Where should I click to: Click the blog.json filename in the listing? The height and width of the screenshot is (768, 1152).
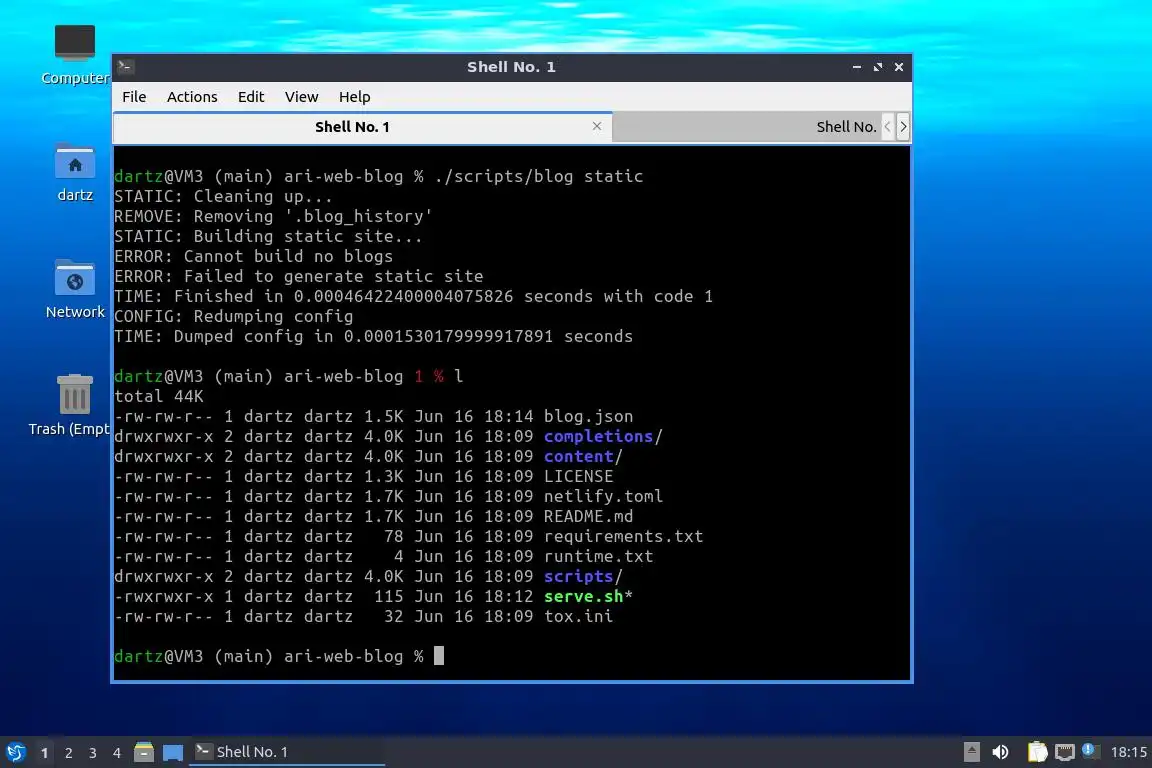[x=588, y=417]
